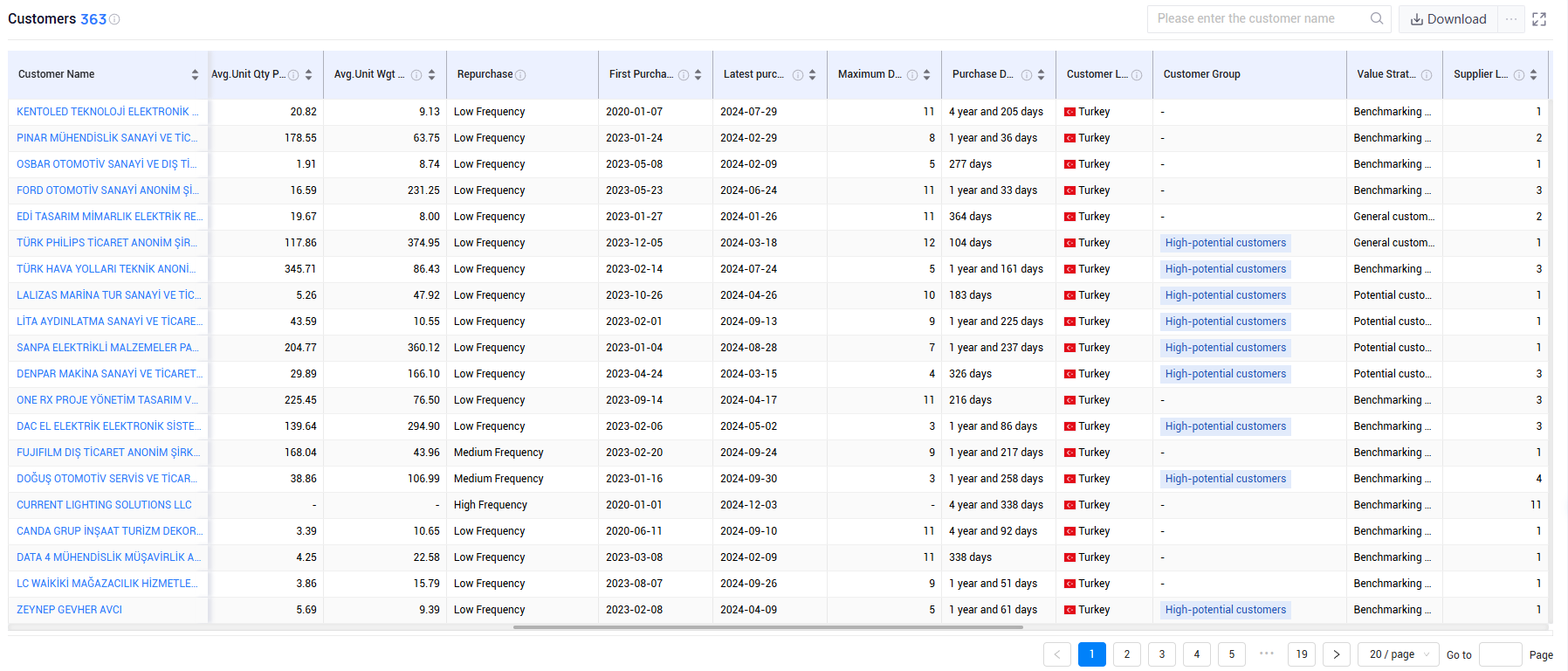The width and height of the screenshot is (1568, 671).
Task: Sort the Purchase D... column
Action: [x=1041, y=75]
